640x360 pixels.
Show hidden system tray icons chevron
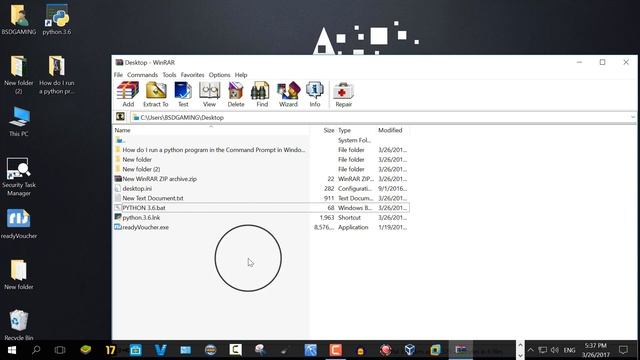[x=531, y=350]
